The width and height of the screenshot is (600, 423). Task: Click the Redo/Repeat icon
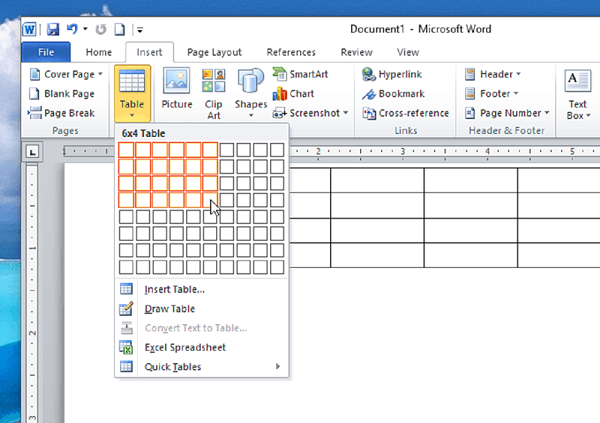[101, 29]
